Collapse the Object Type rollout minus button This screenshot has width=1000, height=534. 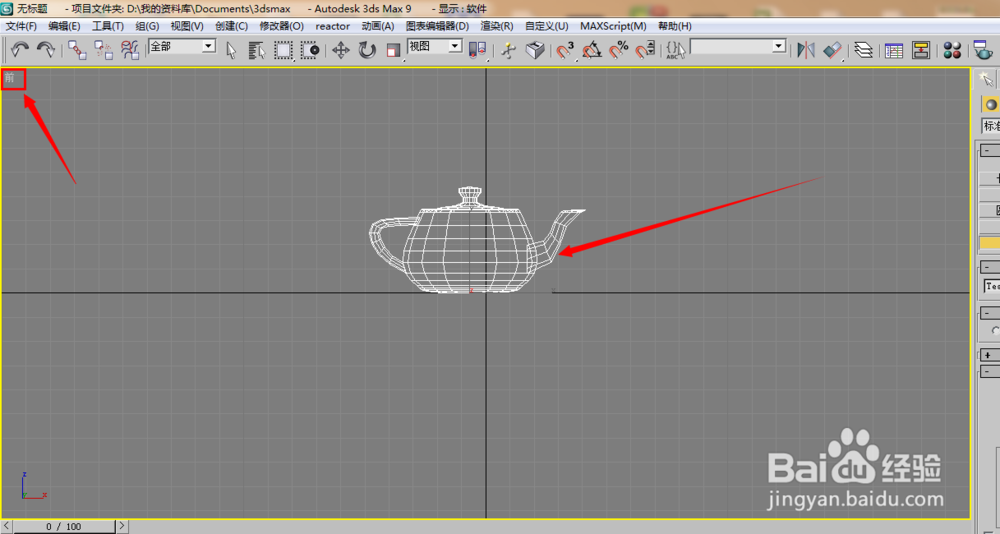[x=989, y=150]
